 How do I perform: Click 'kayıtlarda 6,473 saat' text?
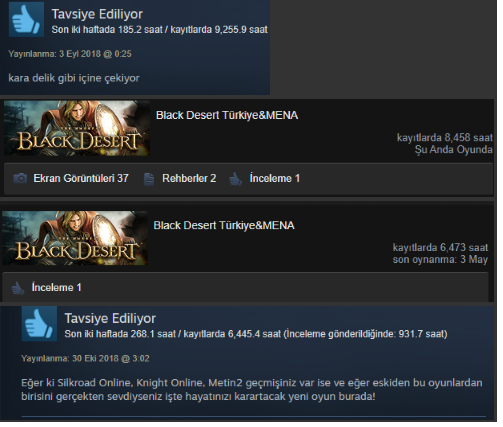click(x=440, y=248)
